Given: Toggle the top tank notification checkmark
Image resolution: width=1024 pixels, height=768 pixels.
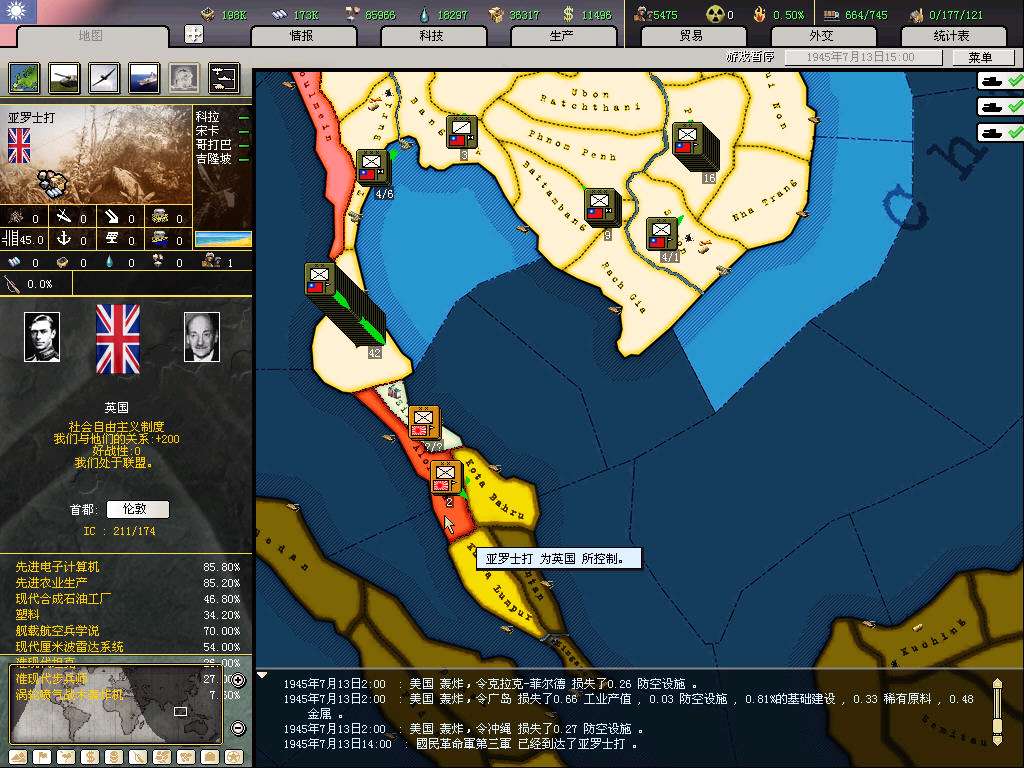Looking at the screenshot, I should (x=1000, y=81).
